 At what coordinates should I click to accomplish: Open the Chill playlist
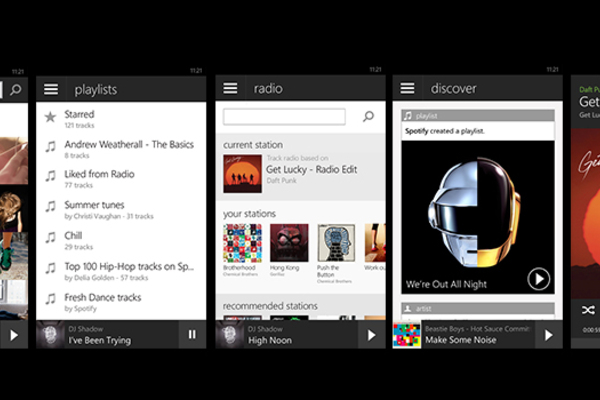click(x=121, y=240)
